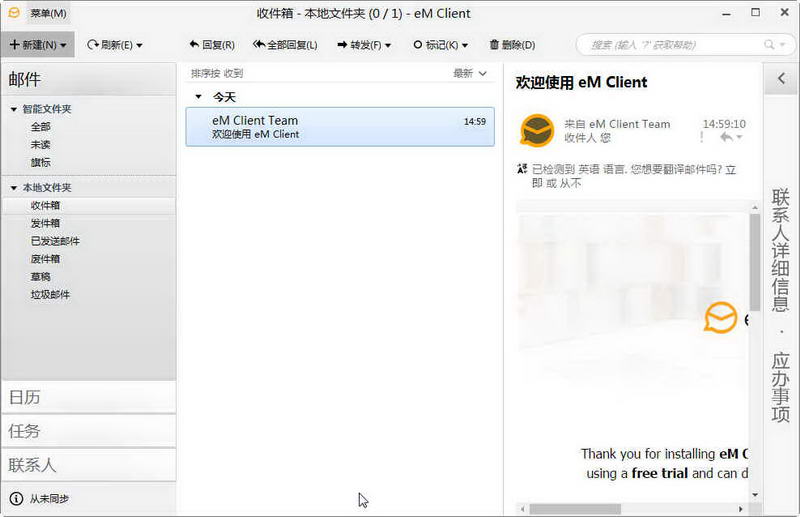Viewport: 800px width, 517px height.
Task: Click the eM Client logo icon in title bar
Action: (14, 13)
